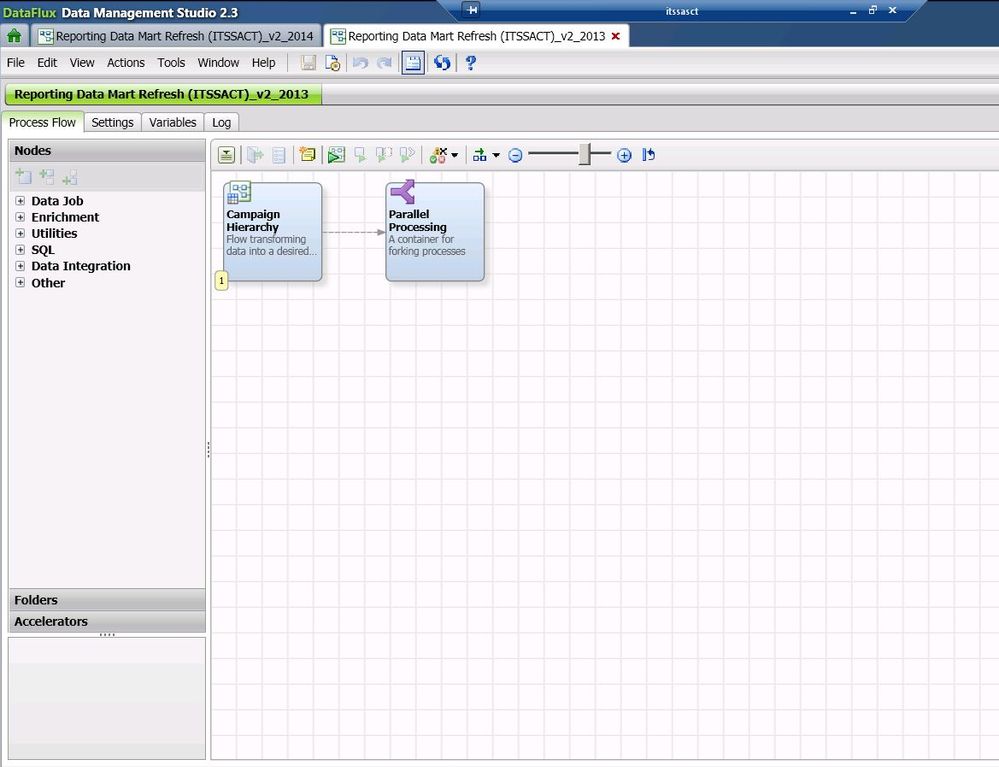Open the Edit menu
Screen dimensions: 999x767
pos(47,62)
